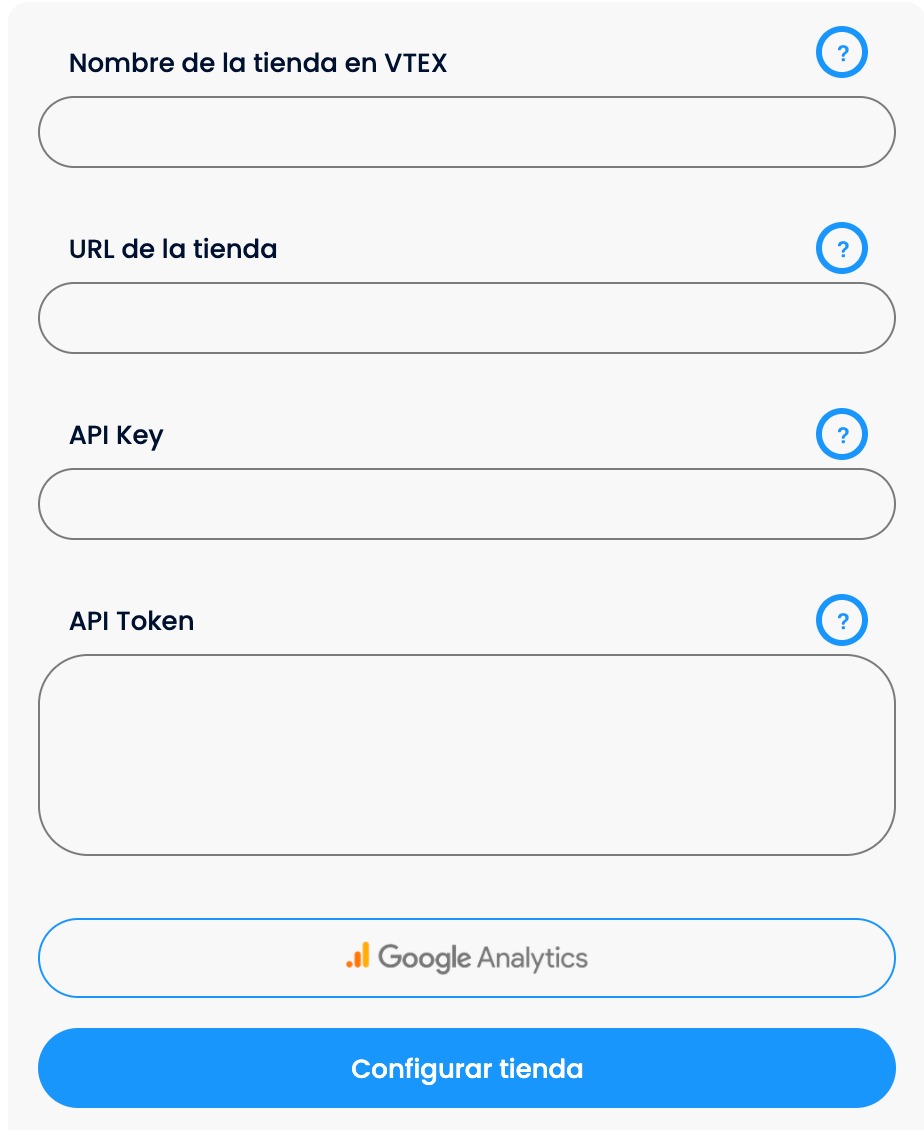The width and height of the screenshot is (924, 1130).
Task: Click the "API Key" field label
Action: (x=116, y=435)
